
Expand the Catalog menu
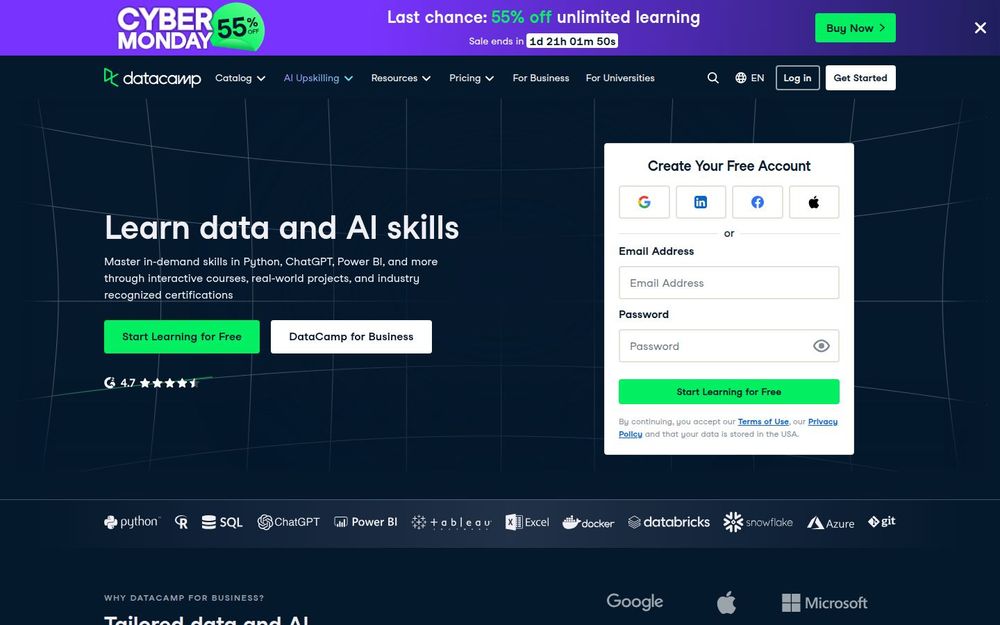click(x=240, y=78)
